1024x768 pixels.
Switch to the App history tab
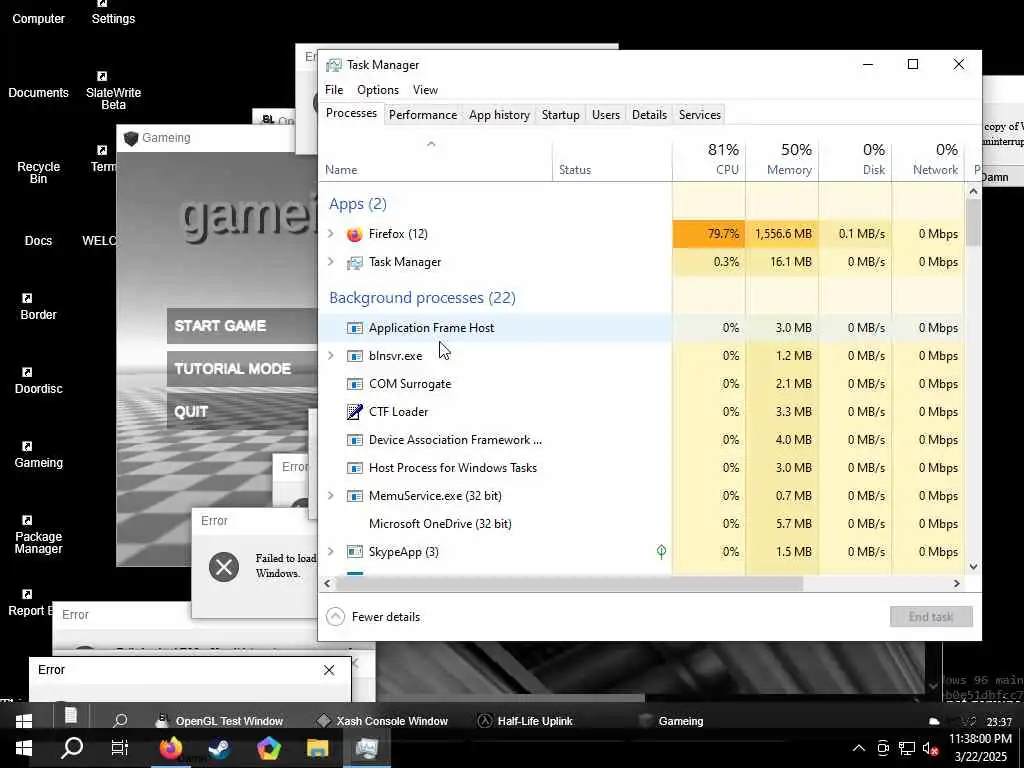pos(499,115)
